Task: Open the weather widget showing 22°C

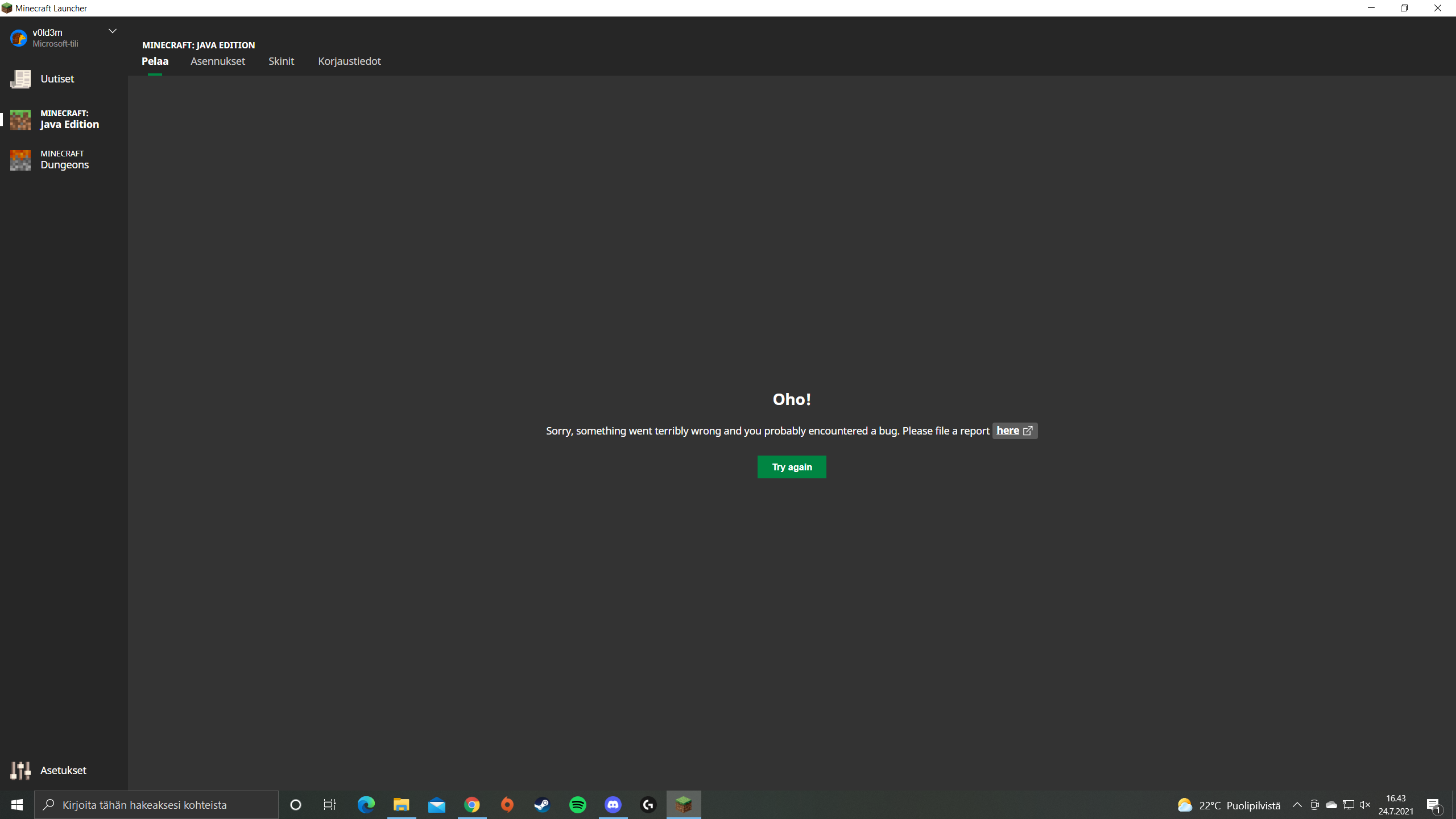Action: (1228, 805)
